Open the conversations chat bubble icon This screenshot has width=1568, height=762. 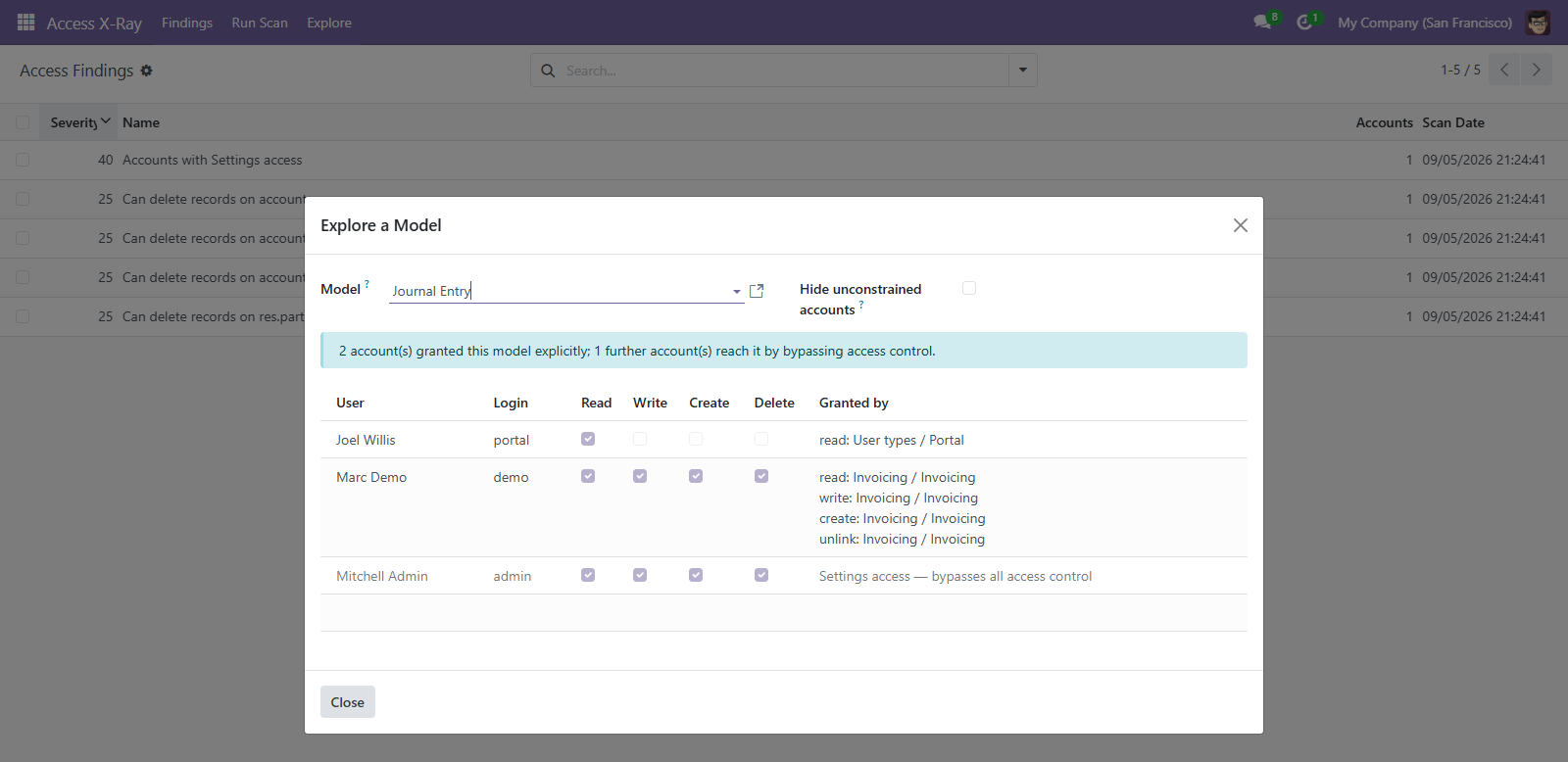(x=1262, y=22)
